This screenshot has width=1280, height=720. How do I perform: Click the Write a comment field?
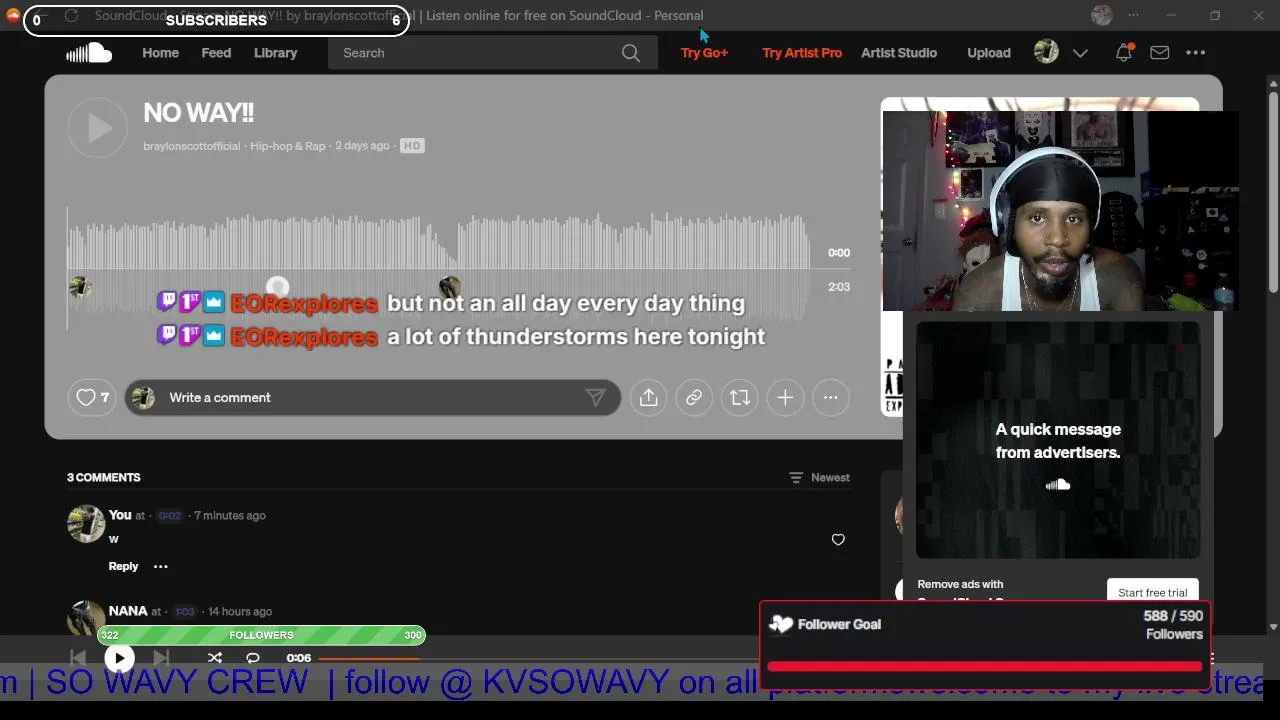[x=372, y=397]
